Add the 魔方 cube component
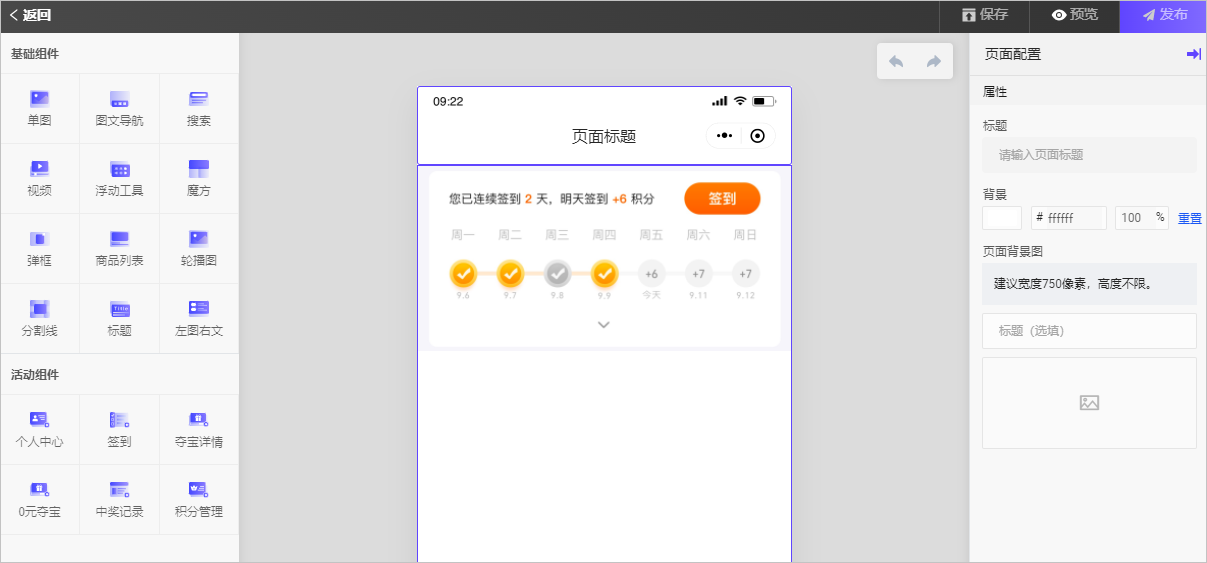Viewport: 1207px width, 563px height. coord(199,179)
